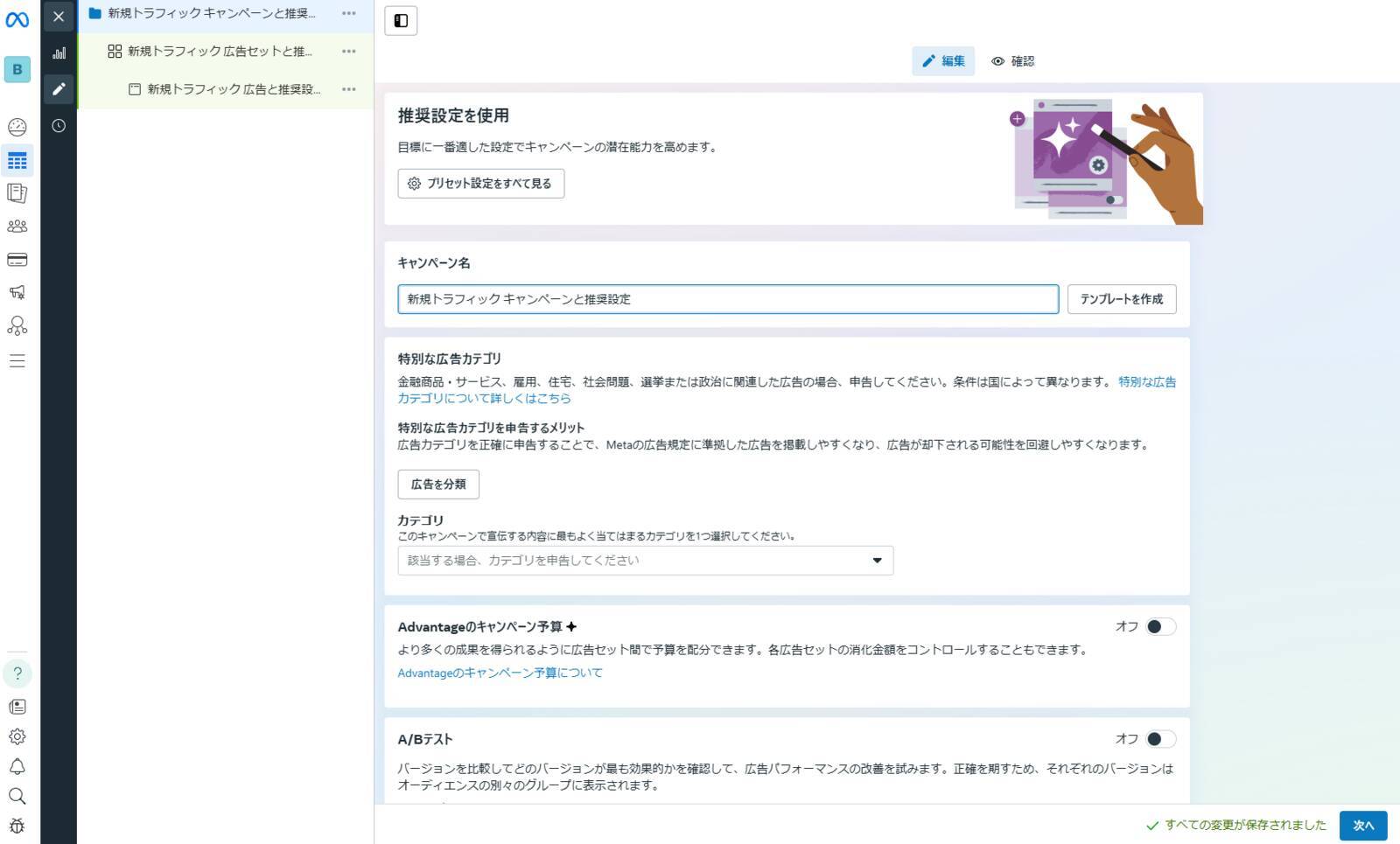This screenshot has width=1400, height=844.
Task: Switch to the 編集 tab
Action: (942, 61)
